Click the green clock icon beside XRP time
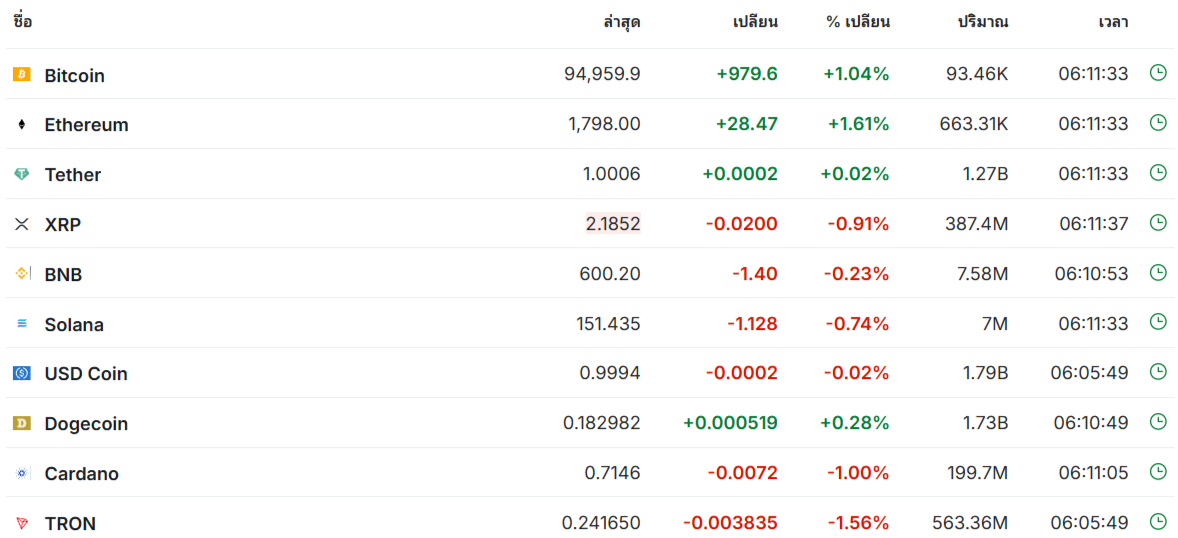1178x538 pixels. point(1158,222)
